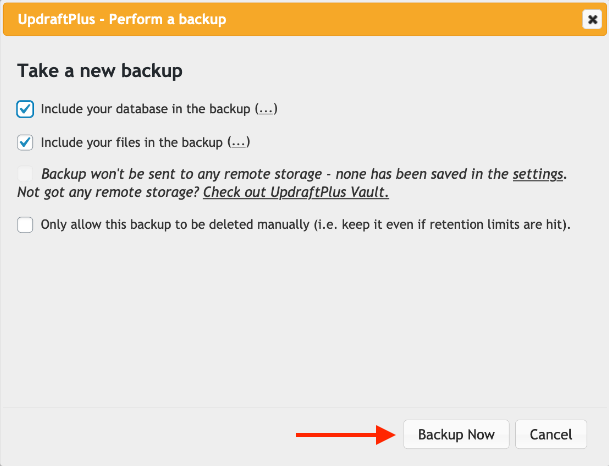Click the Include your files label text

(x=132, y=142)
